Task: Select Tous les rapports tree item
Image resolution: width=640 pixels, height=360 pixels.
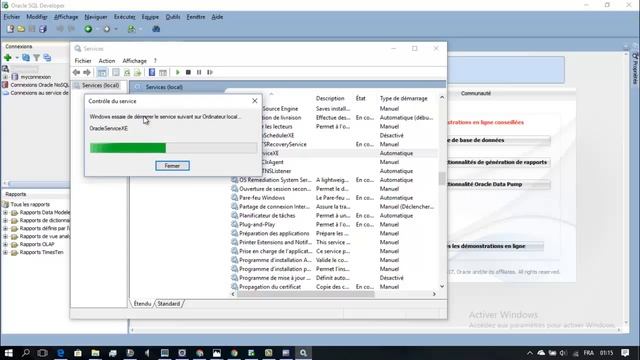Action: pos(30,204)
